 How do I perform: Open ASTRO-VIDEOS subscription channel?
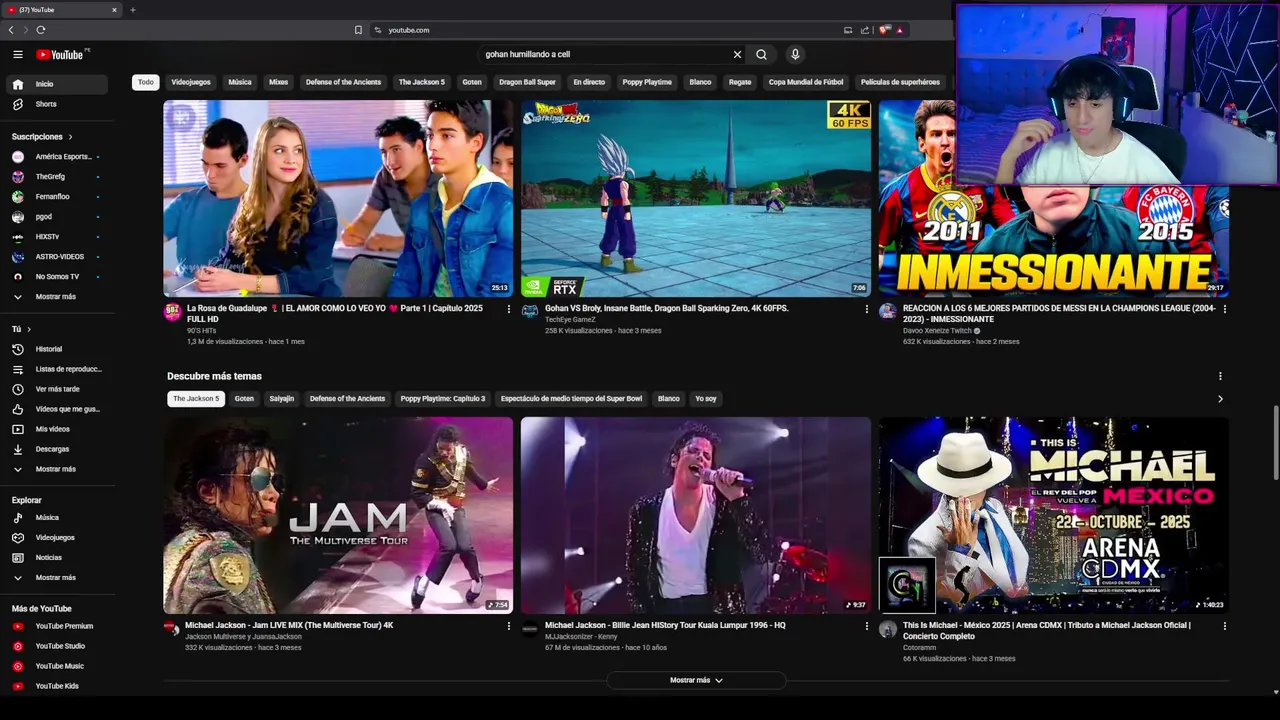click(56, 257)
